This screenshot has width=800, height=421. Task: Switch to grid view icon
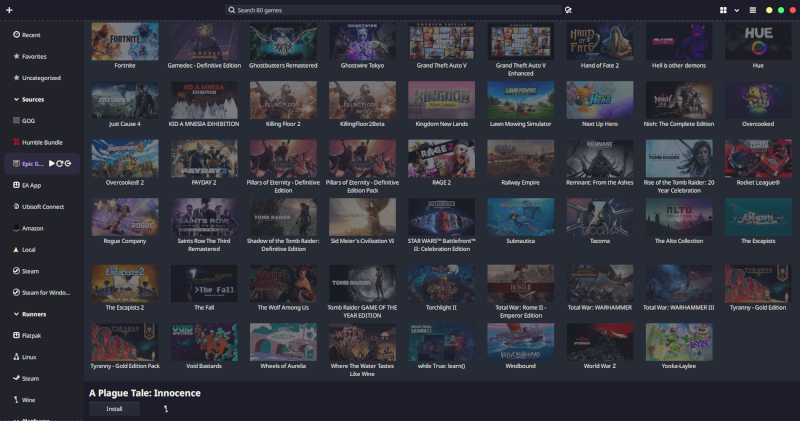(x=723, y=10)
